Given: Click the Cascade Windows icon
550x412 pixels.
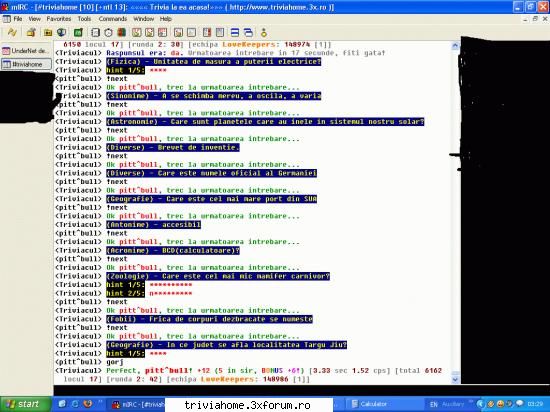Looking at the screenshot, I should pyautogui.click(x=248, y=33).
